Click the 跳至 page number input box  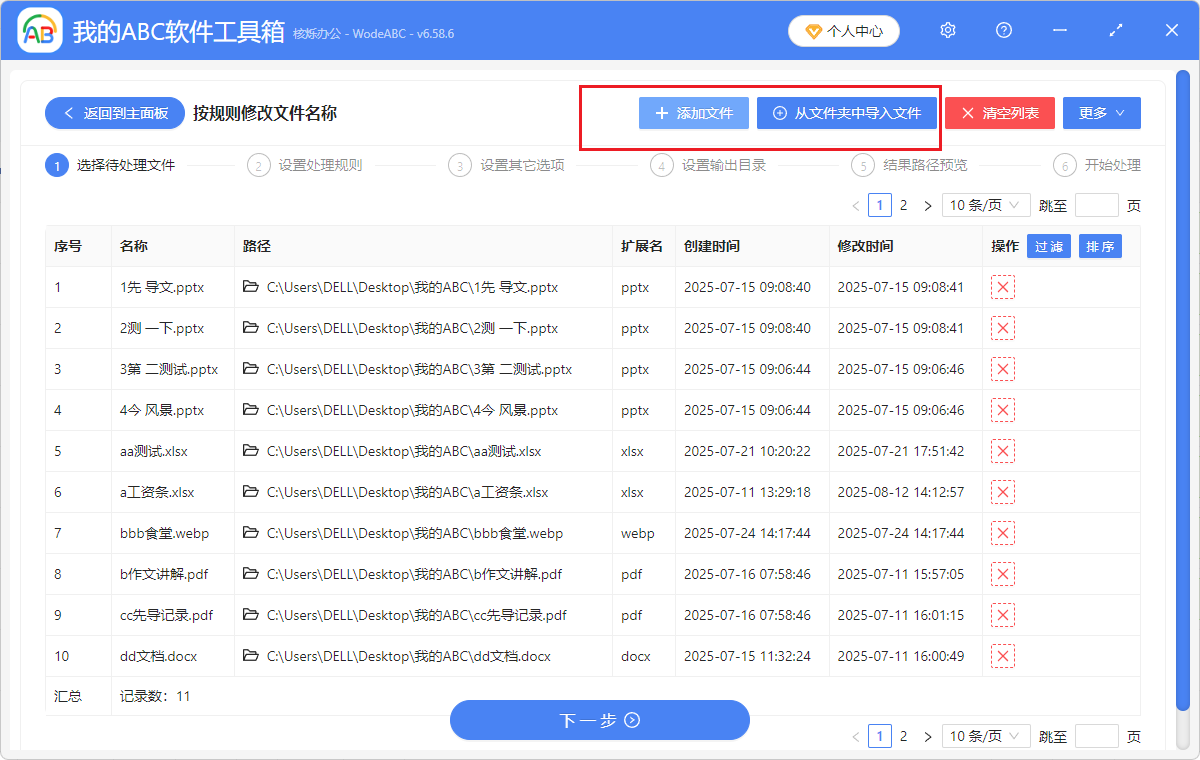(x=1097, y=204)
